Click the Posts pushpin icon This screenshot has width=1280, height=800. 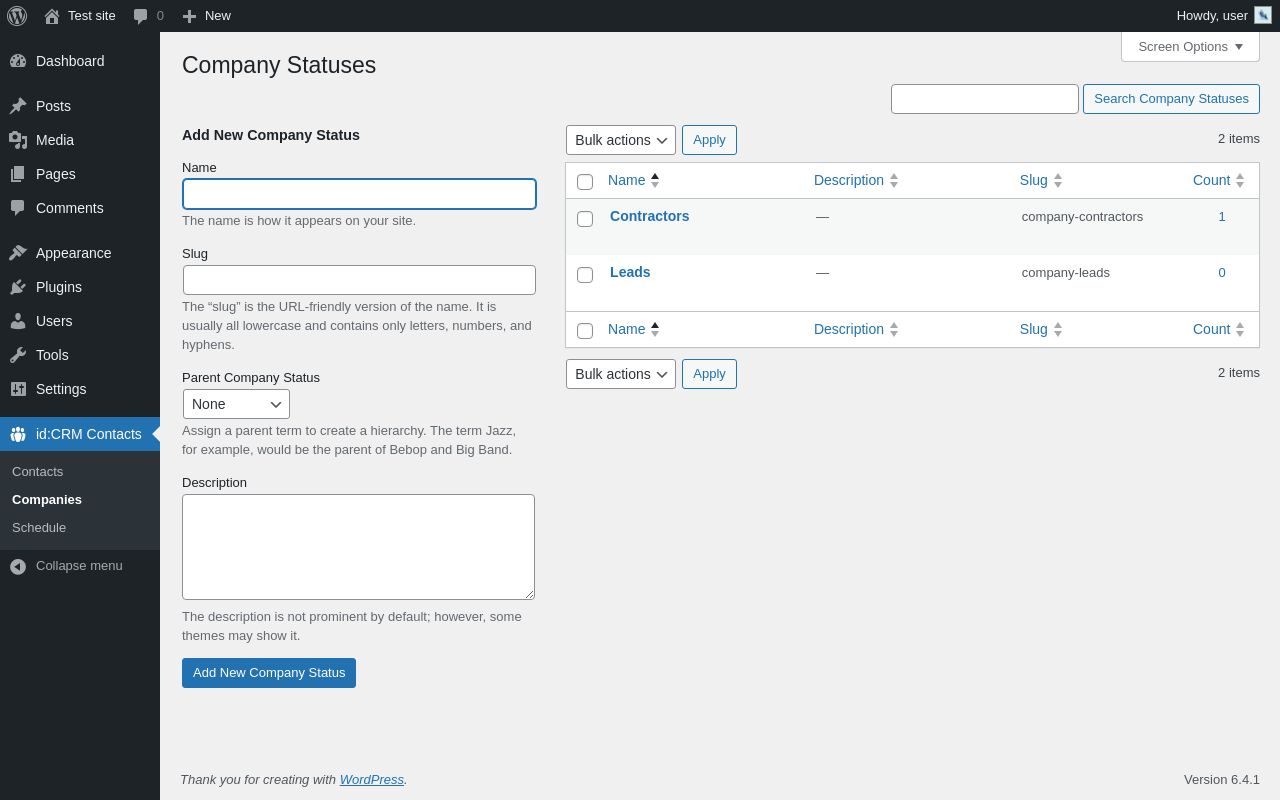tap(18, 106)
